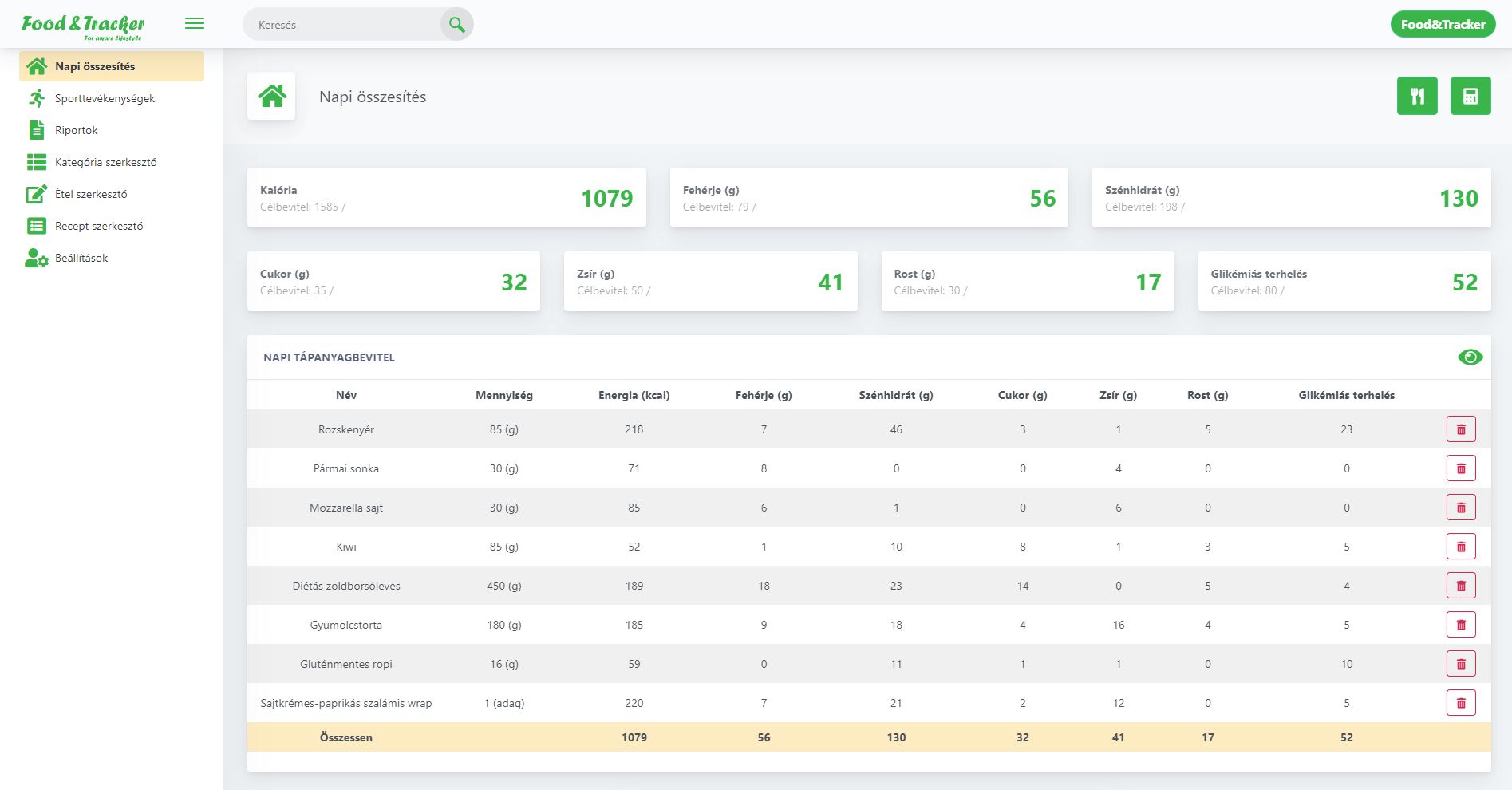
Task: Open the fork and knife meal button
Action: [1417, 97]
